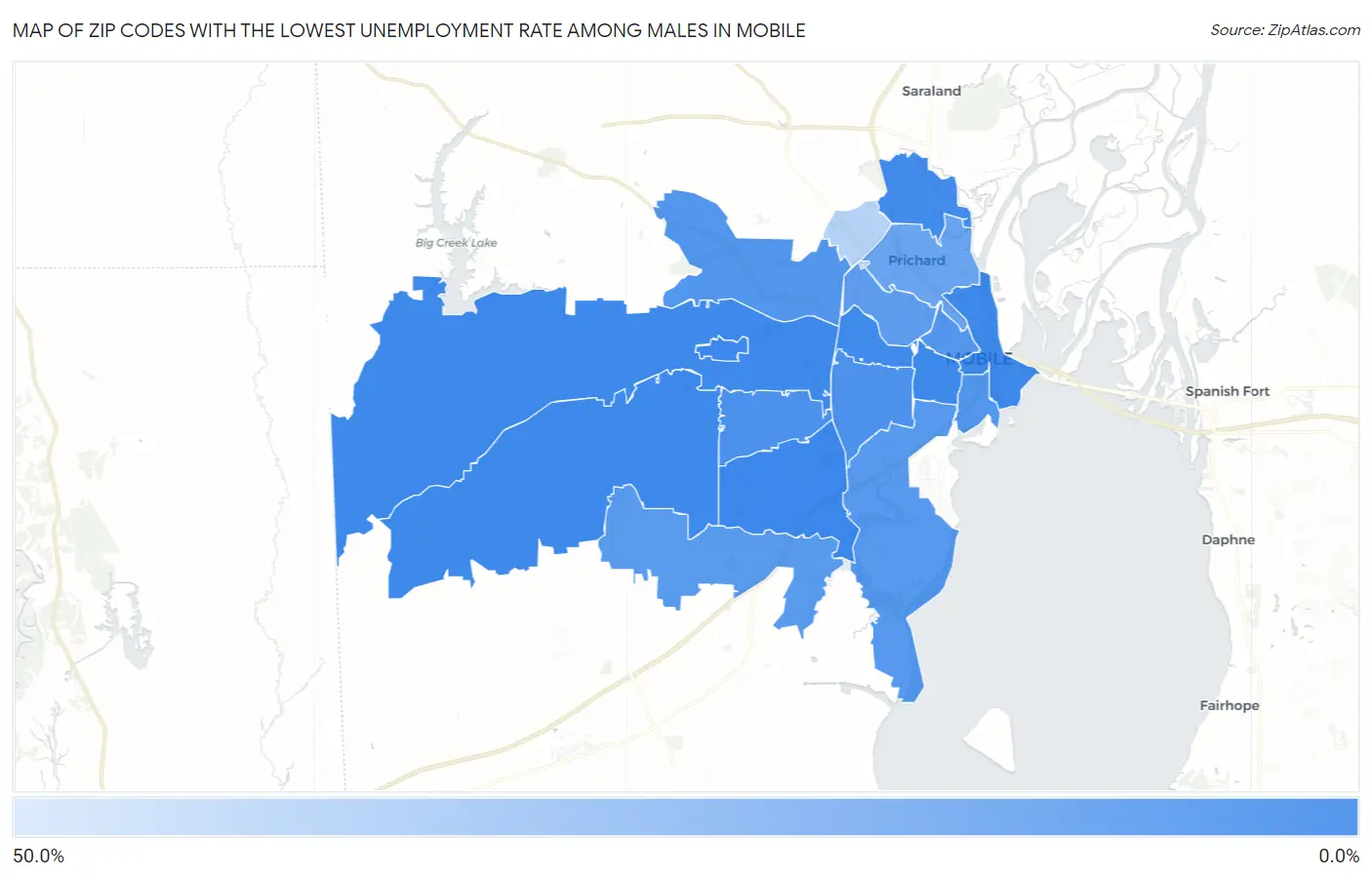
Task: Click the 0.0% legend value
Action: [1339, 856]
